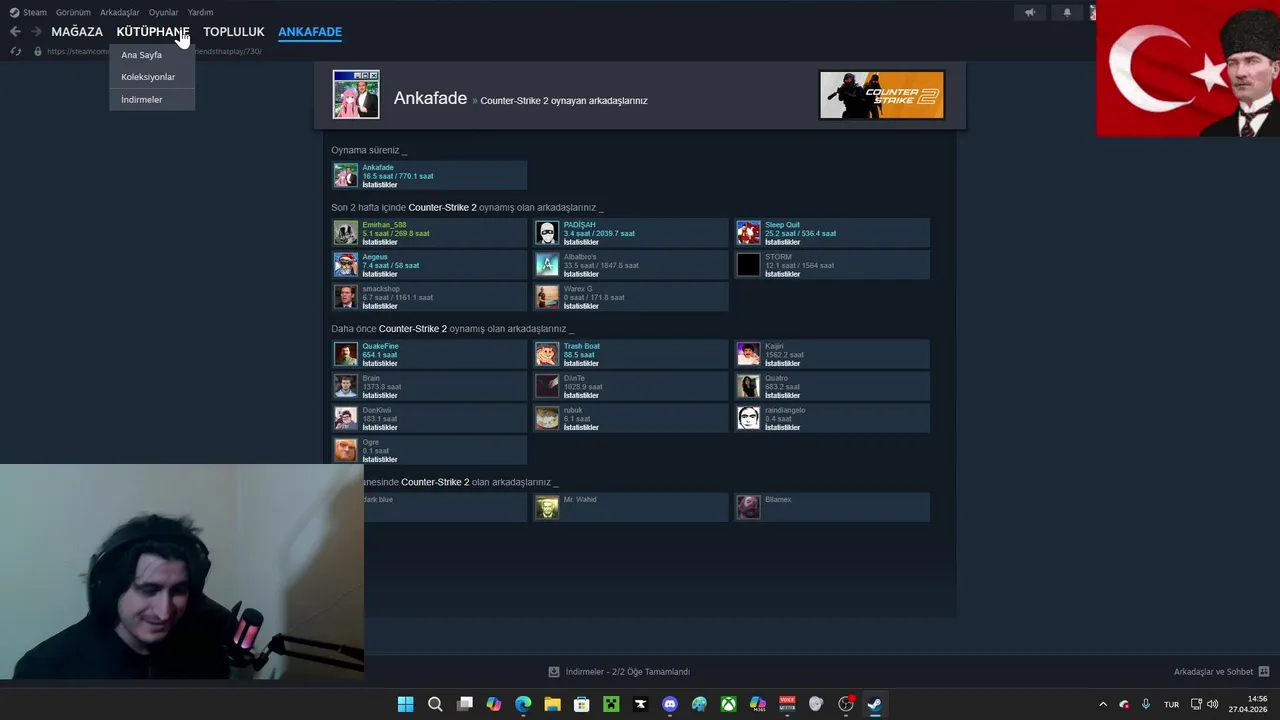Open Xbox app from the taskbar
The image size is (1280, 720).
[729, 704]
